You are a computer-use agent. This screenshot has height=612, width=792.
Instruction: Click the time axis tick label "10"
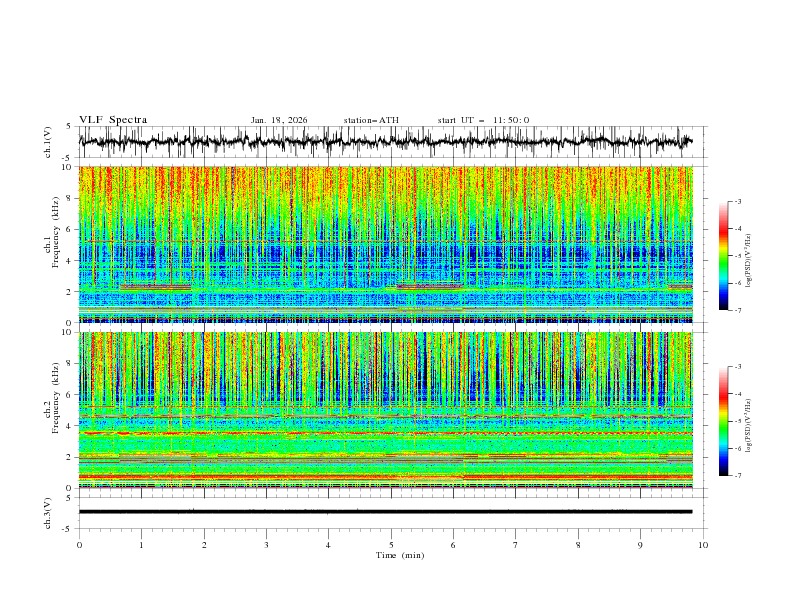(703, 545)
